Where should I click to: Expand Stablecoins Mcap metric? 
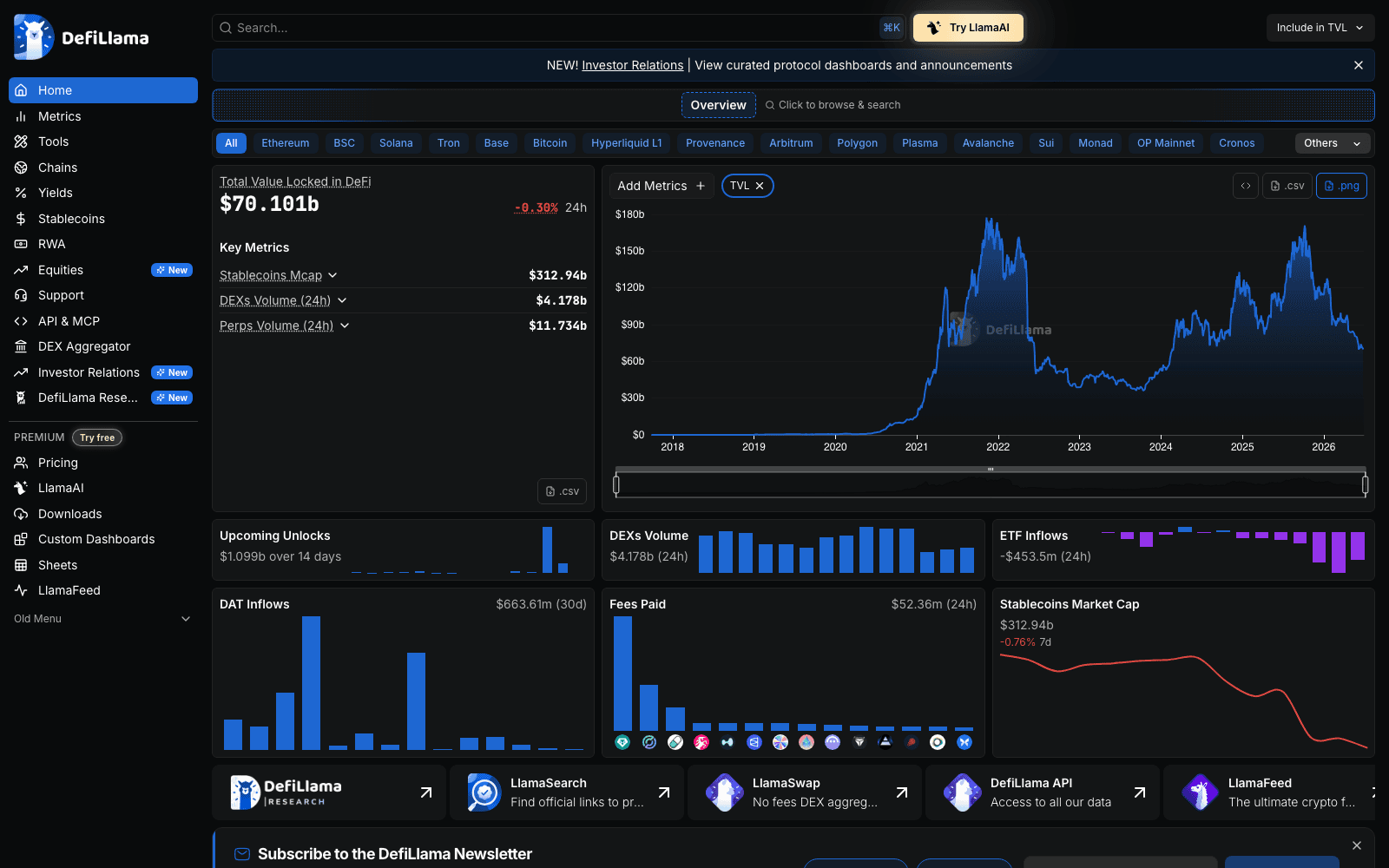pyautogui.click(x=279, y=275)
